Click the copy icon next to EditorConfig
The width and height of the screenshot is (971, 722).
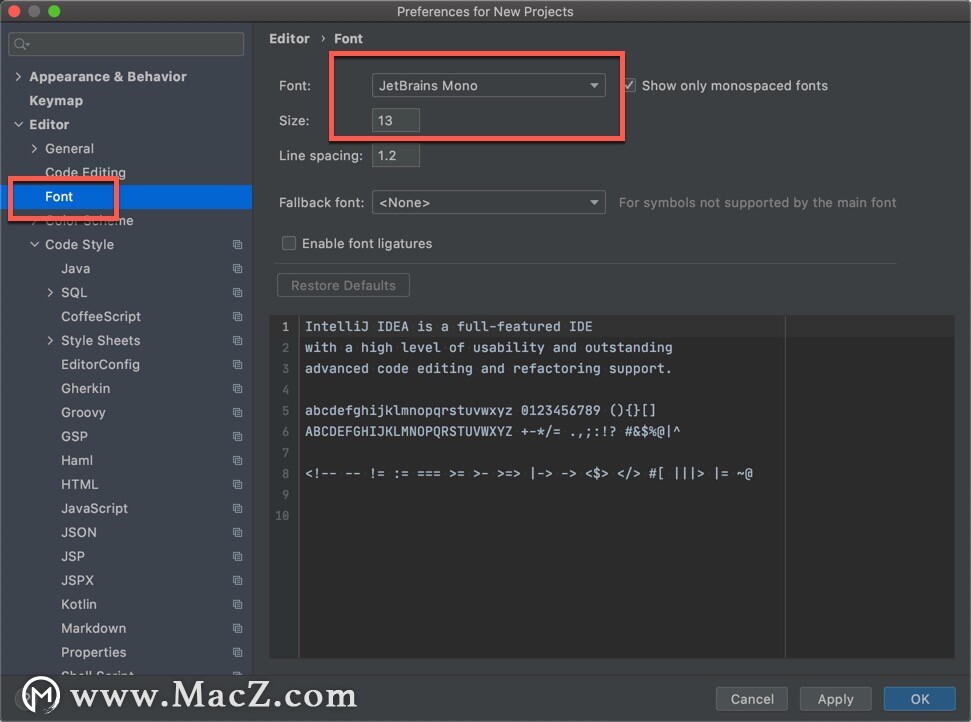[x=237, y=365]
